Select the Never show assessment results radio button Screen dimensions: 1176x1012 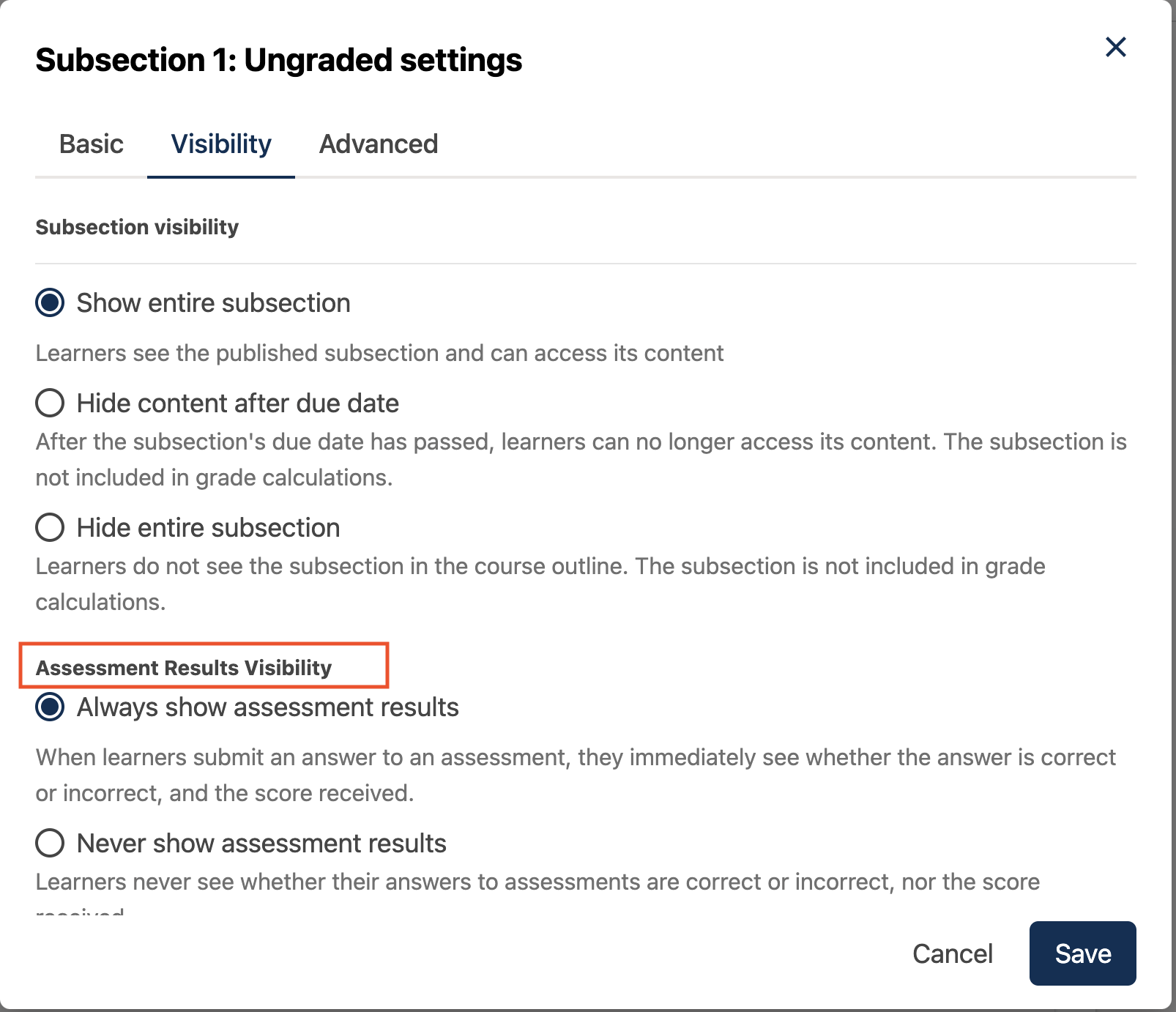click(x=50, y=843)
